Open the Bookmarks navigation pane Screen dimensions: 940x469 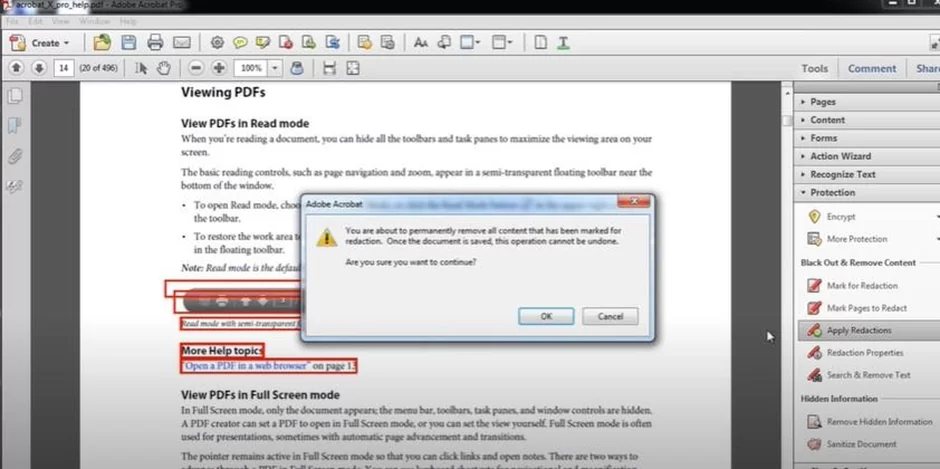(14, 125)
